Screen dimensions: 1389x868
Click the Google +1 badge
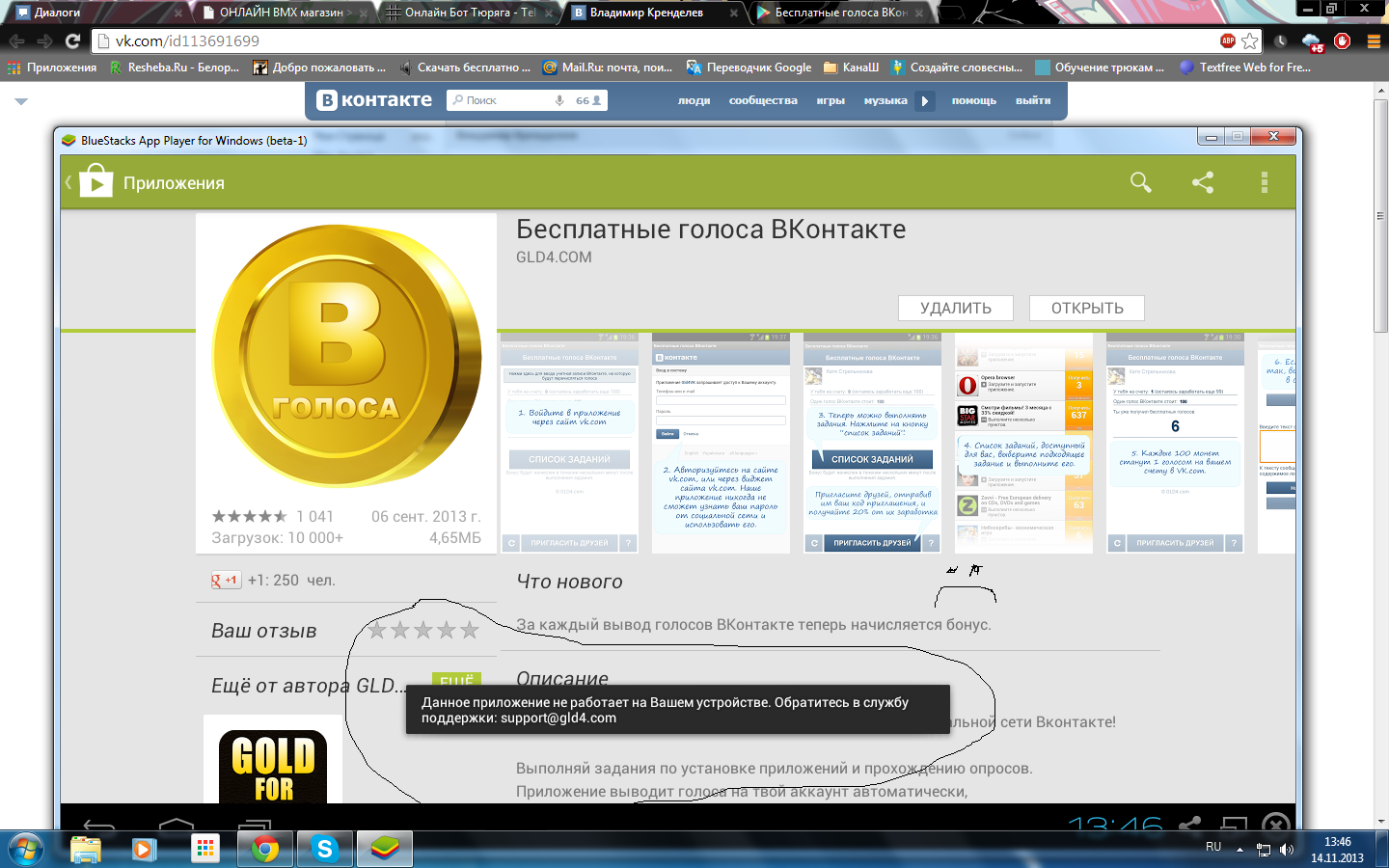click(x=226, y=580)
